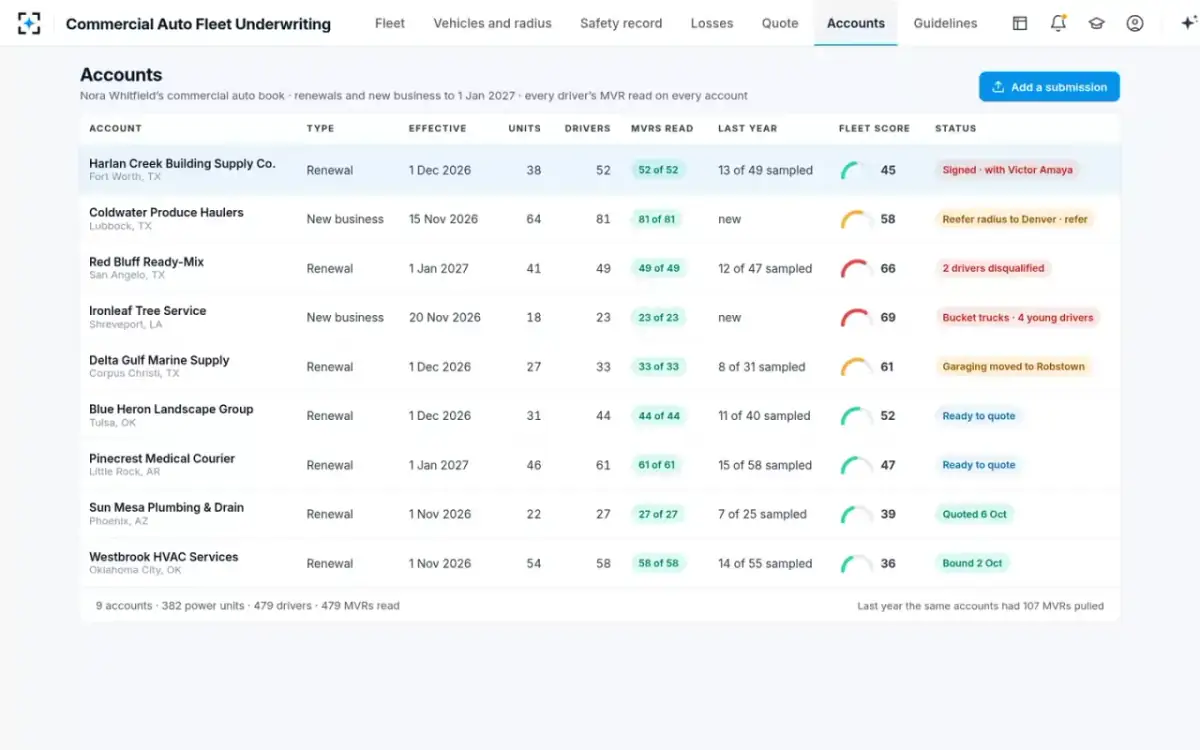This screenshot has height=750, width=1200.
Task: Open the Safety record tab
Action: pyautogui.click(x=621, y=23)
